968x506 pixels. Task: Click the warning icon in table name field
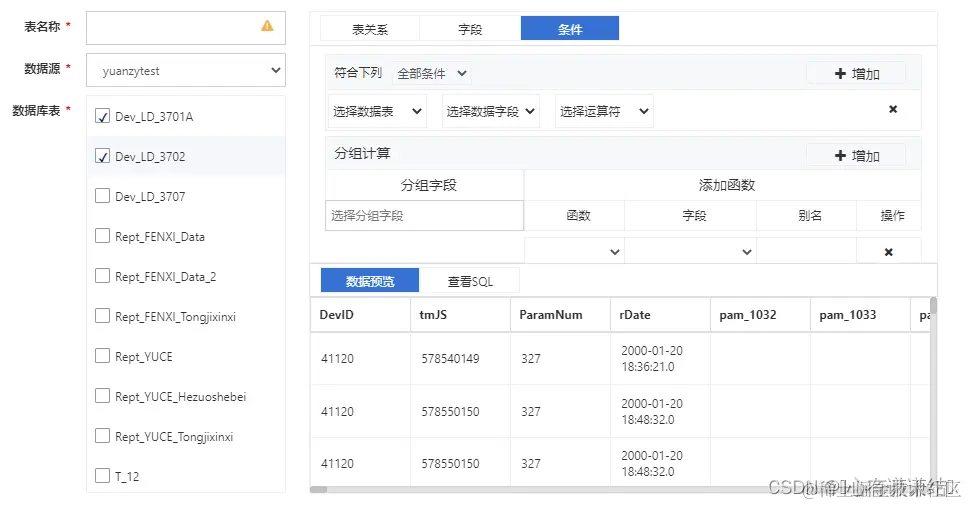click(267, 26)
